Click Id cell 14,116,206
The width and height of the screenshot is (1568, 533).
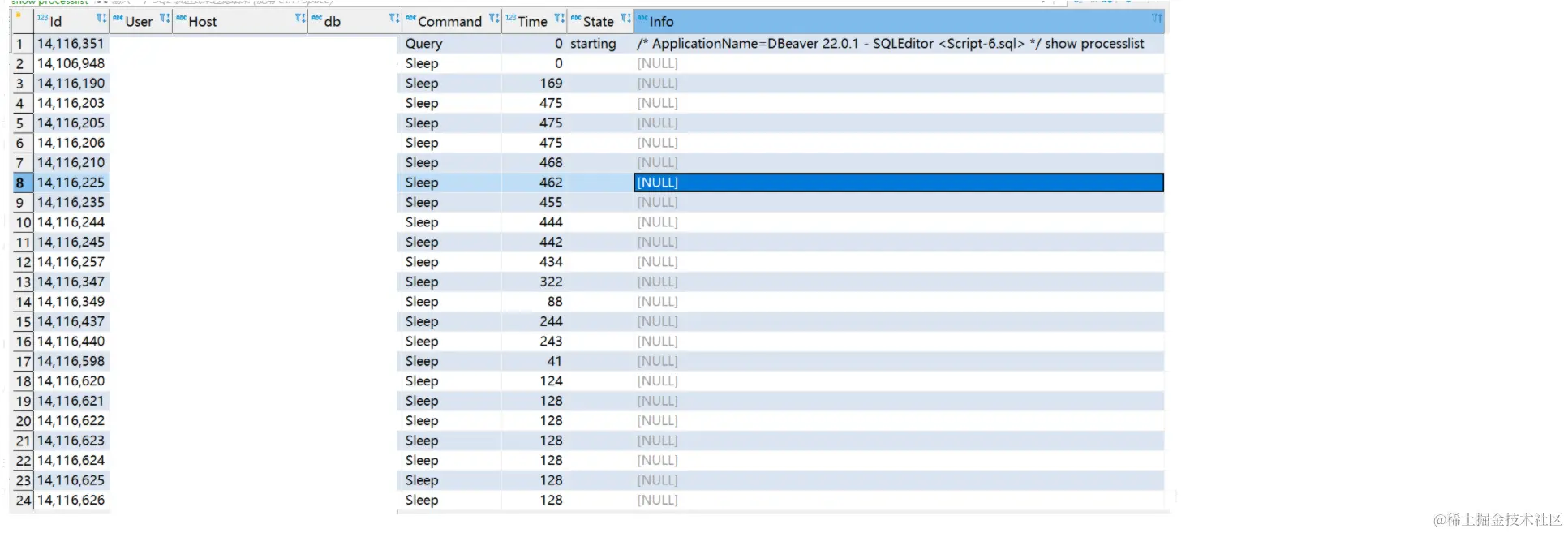[71, 143]
